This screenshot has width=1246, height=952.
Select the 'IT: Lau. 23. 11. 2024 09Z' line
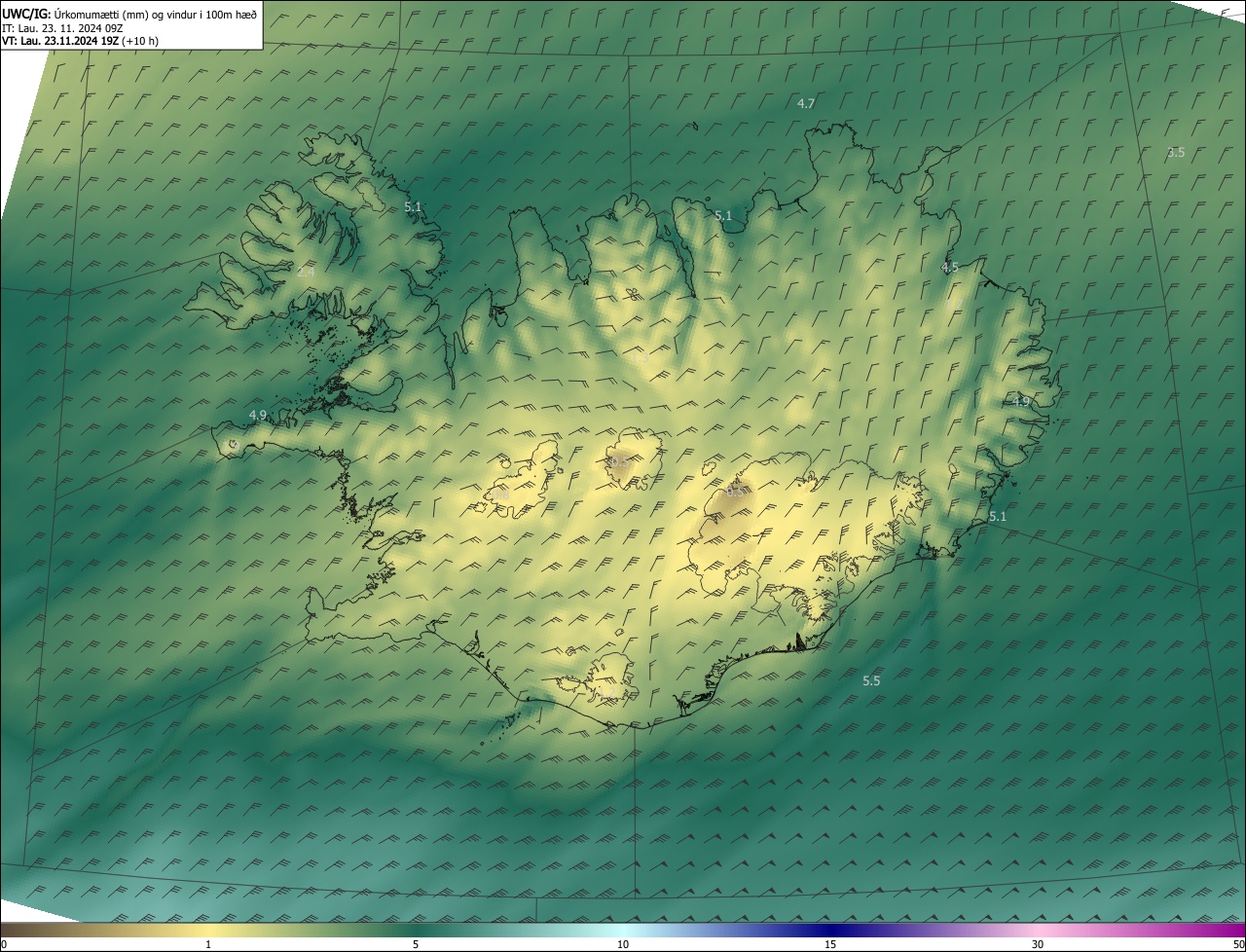[62, 27]
